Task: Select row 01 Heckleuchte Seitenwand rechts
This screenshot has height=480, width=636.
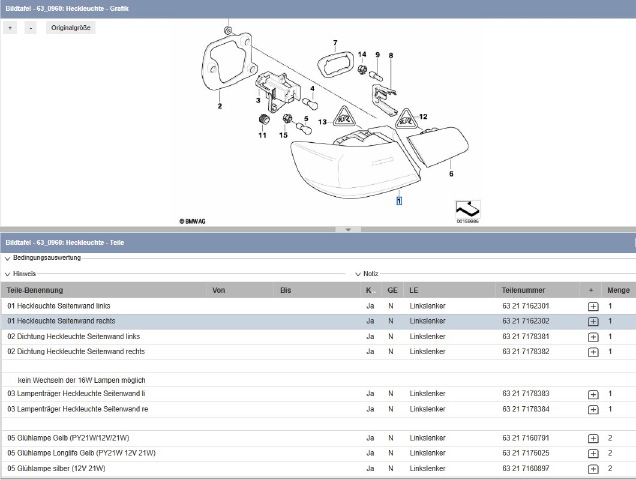Action: pos(318,321)
